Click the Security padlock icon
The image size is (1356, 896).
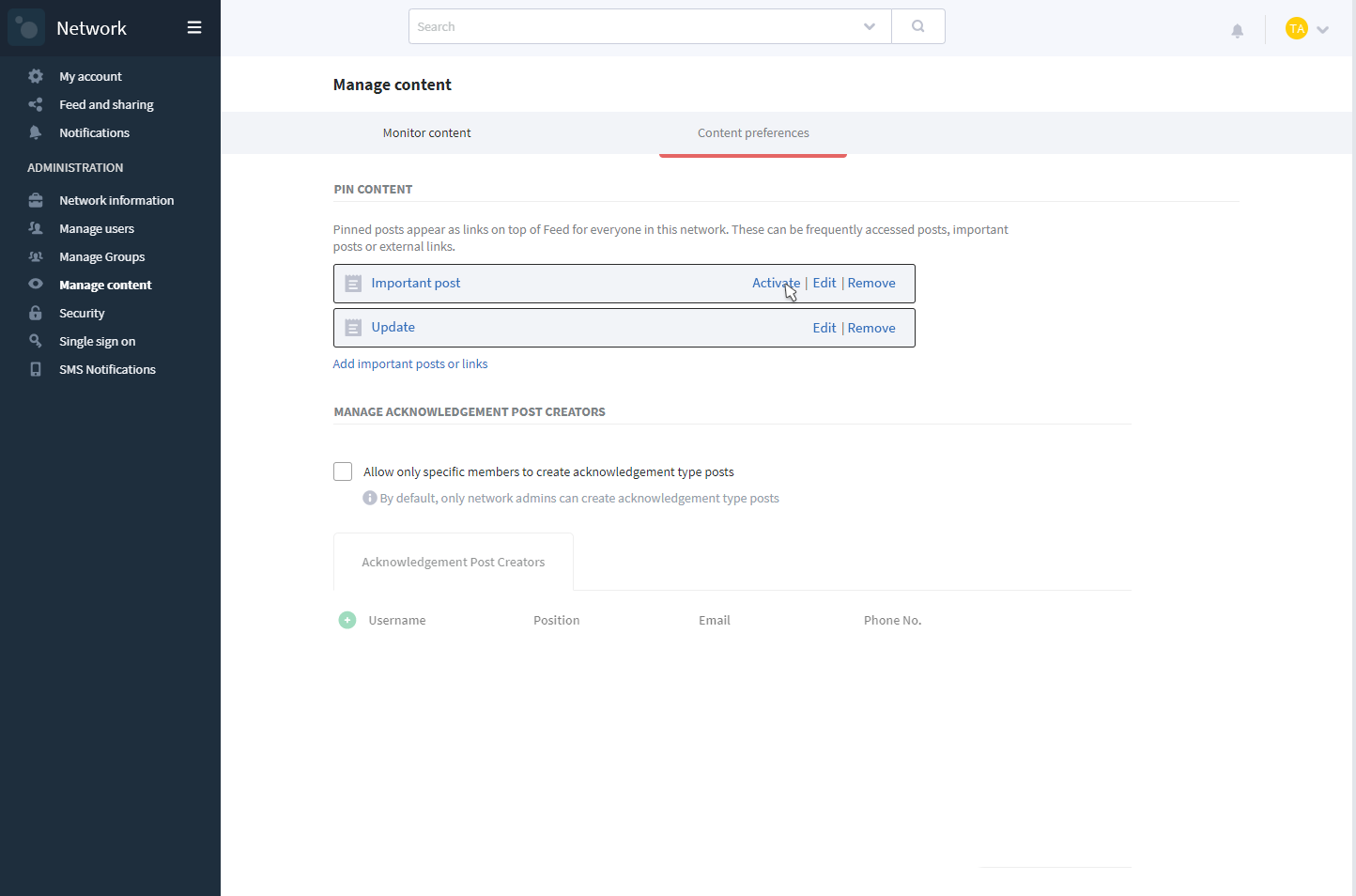(x=36, y=313)
